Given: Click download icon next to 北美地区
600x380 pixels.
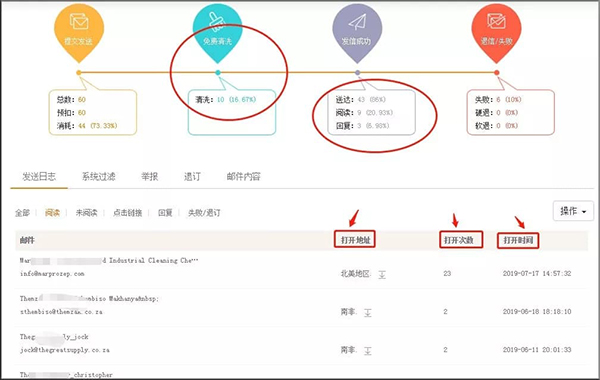Looking at the screenshot, I should (382, 274).
